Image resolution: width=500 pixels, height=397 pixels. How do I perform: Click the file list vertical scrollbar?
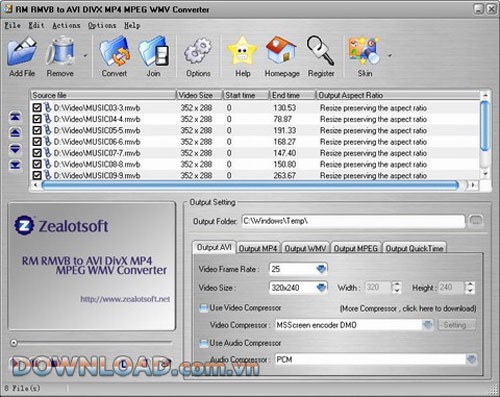pos(485,126)
